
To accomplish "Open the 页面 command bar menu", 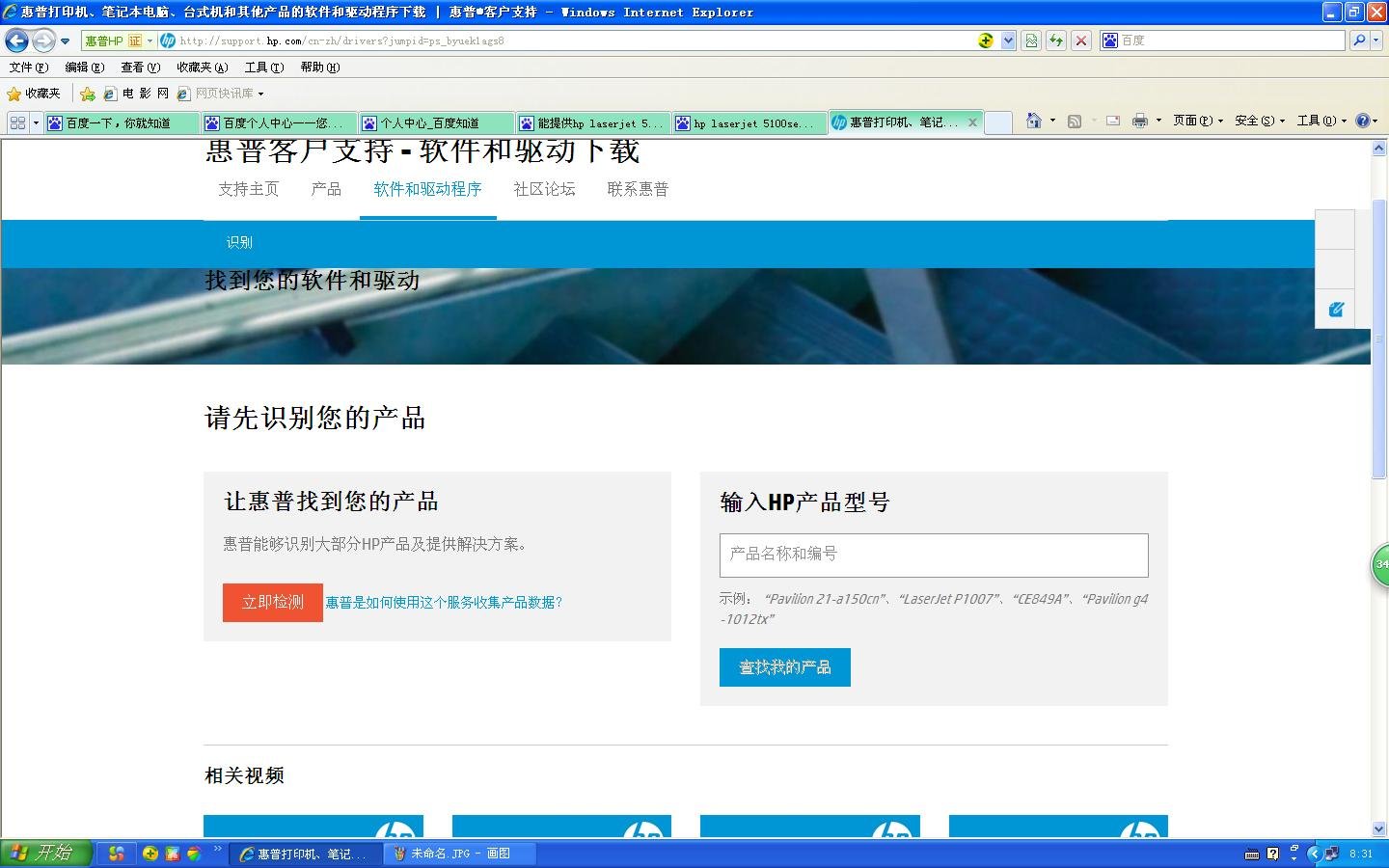I will tap(1198, 121).
